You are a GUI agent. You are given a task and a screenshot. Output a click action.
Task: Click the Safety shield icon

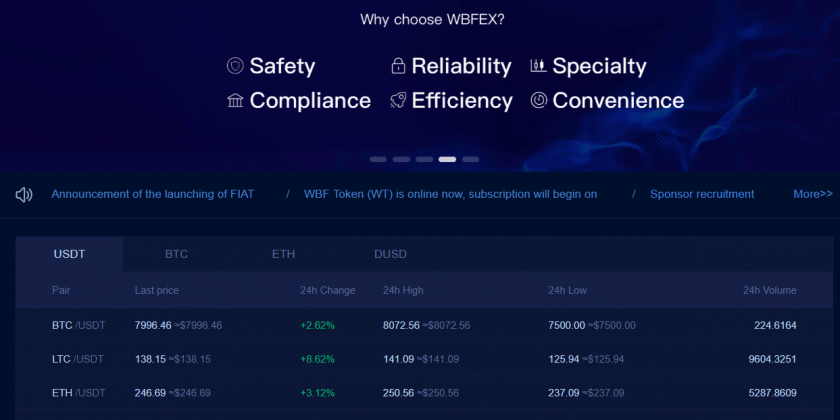(x=235, y=67)
